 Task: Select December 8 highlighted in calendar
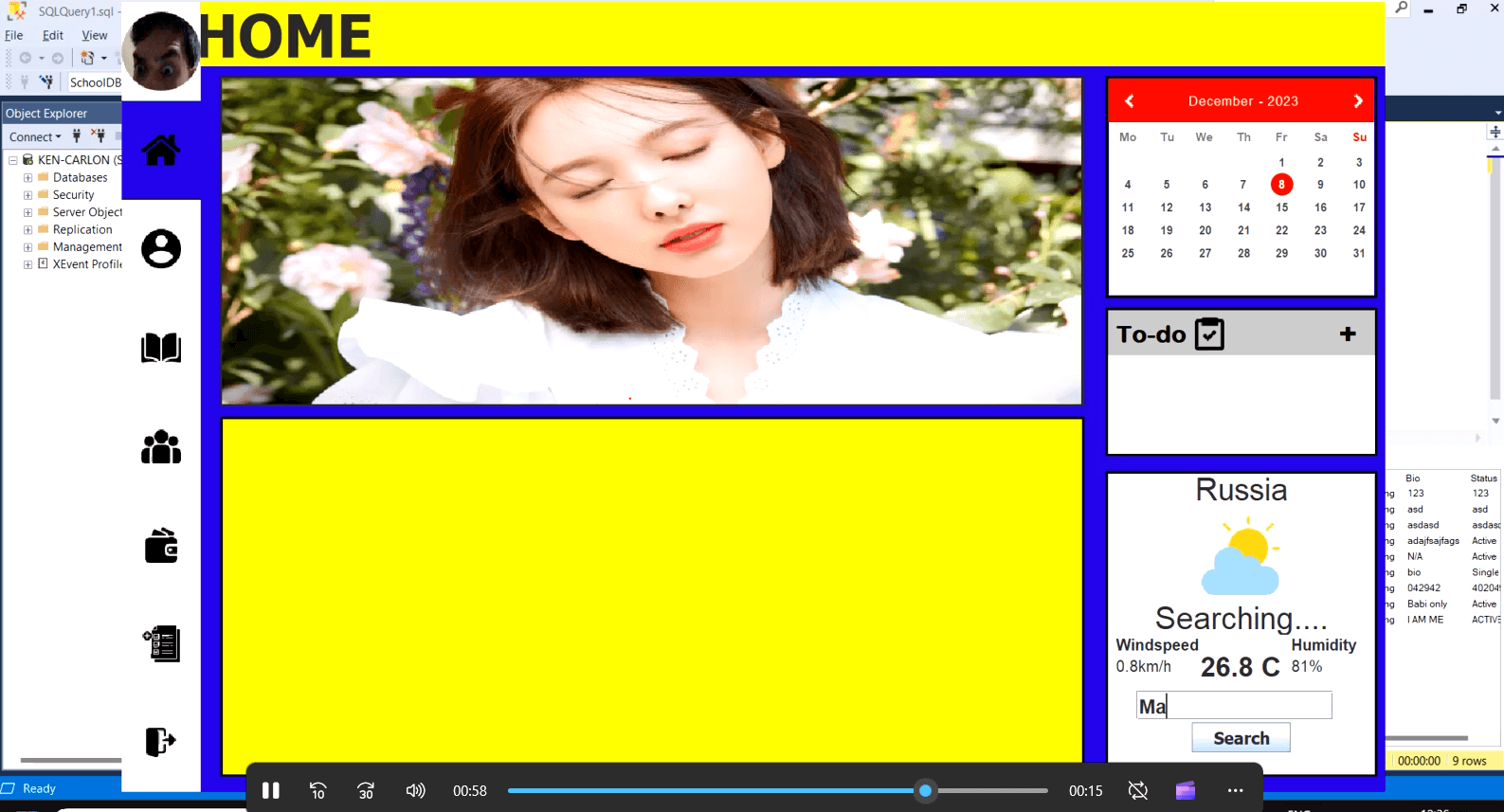tap(1281, 184)
